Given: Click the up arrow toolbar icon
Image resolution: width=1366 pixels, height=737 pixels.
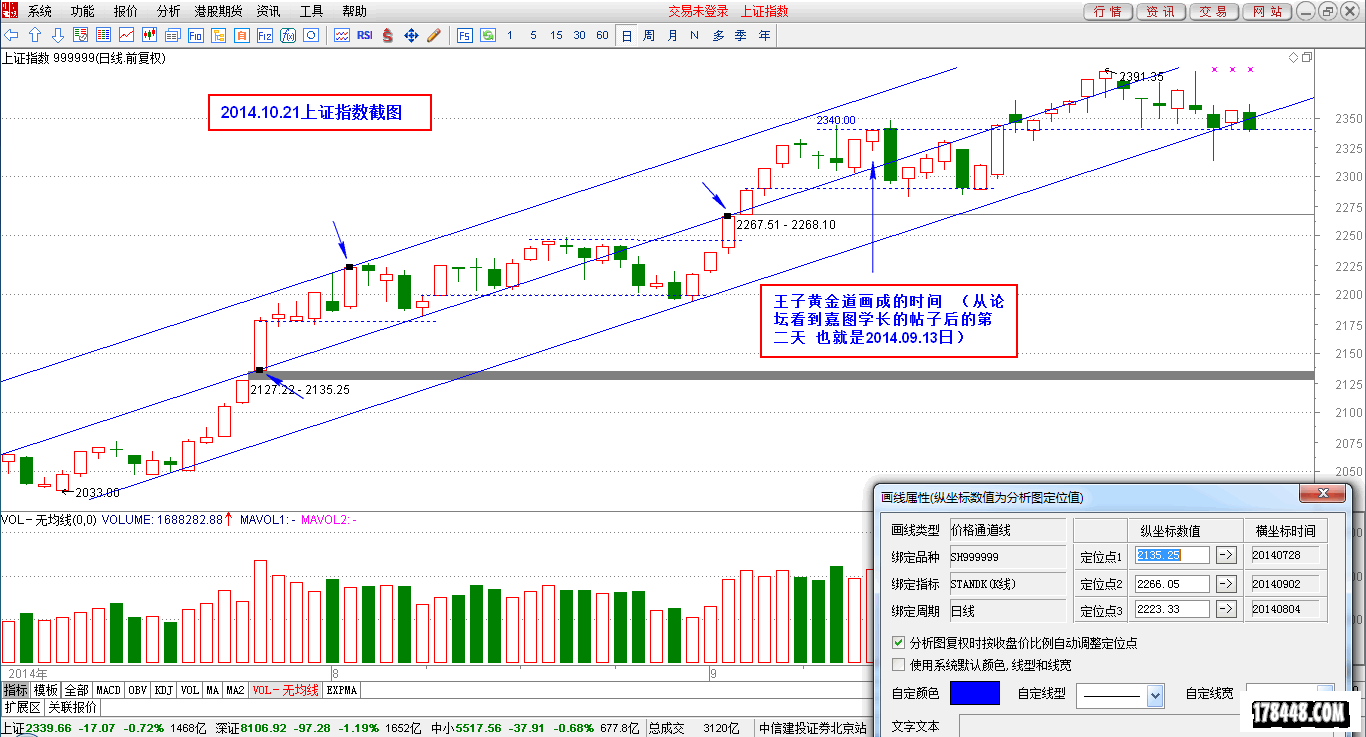Looking at the screenshot, I should pyautogui.click(x=34, y=35).
